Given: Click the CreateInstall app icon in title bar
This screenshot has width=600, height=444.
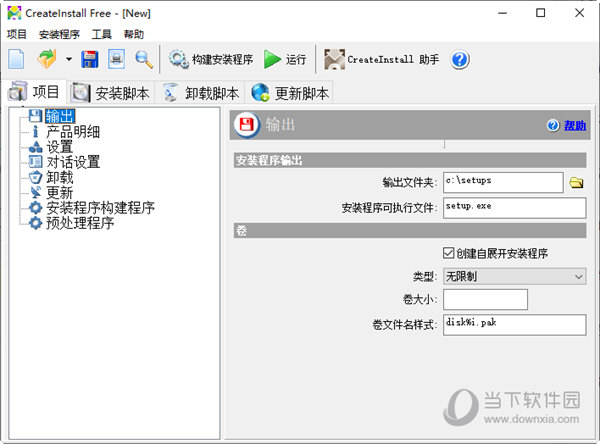Looking at the screenshot, I should (x=14, y=13).
